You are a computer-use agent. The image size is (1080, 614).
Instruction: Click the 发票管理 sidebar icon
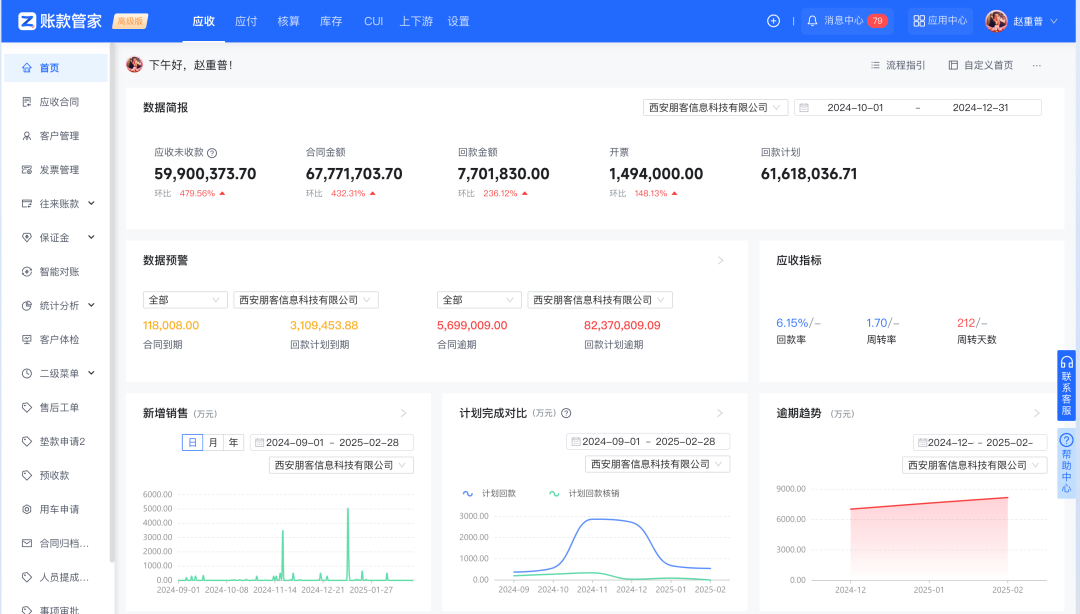tap(27, 170)
